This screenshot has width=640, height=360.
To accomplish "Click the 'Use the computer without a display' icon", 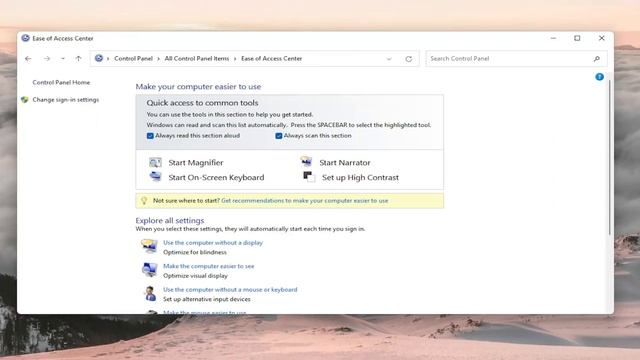I will coord(149,246).
